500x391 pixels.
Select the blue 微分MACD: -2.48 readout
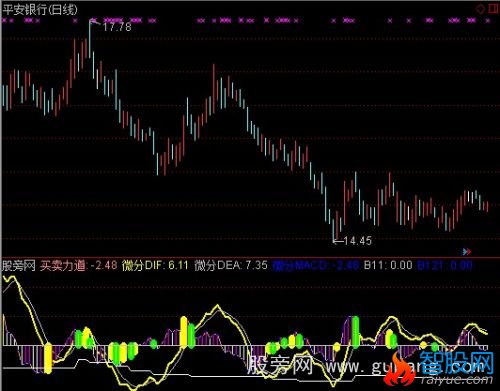click(316, 266)
